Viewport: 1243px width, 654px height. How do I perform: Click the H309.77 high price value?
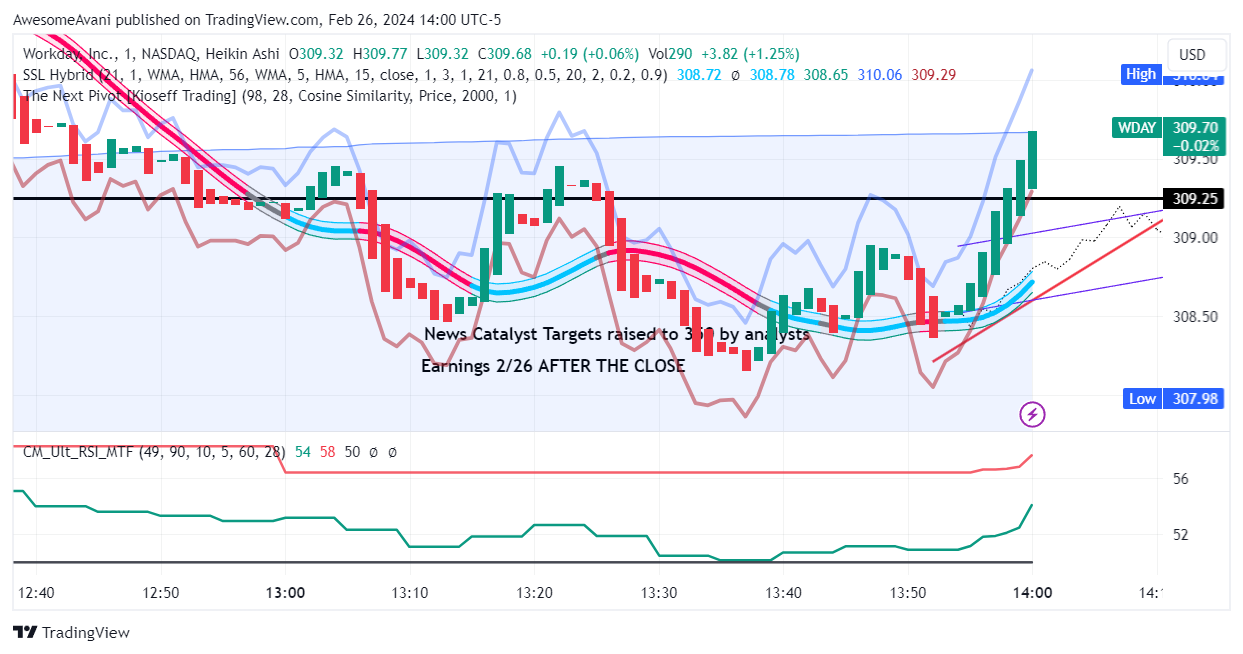click(x=381, y=54)
